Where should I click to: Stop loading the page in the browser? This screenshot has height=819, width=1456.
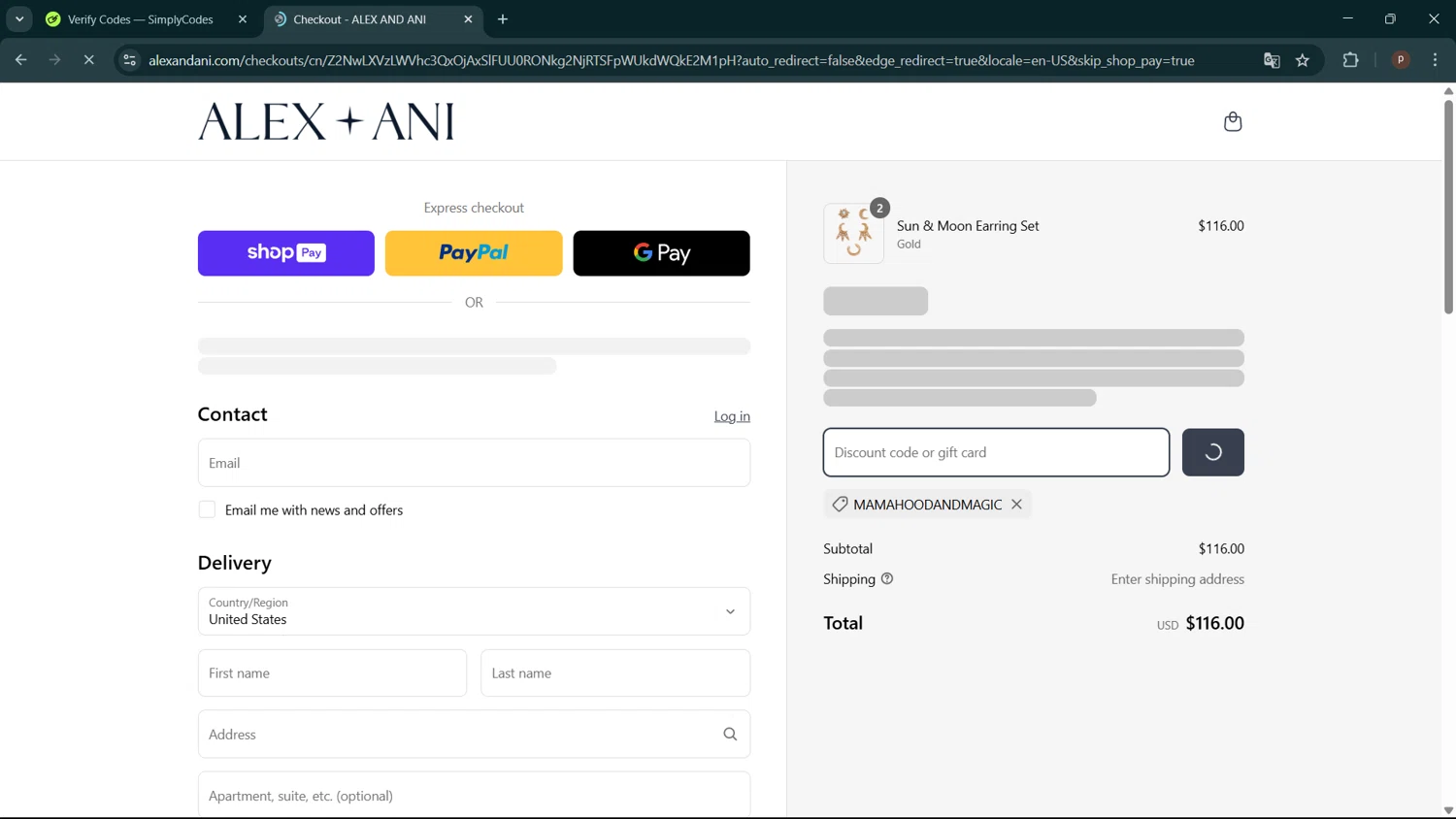click(88, 60)
